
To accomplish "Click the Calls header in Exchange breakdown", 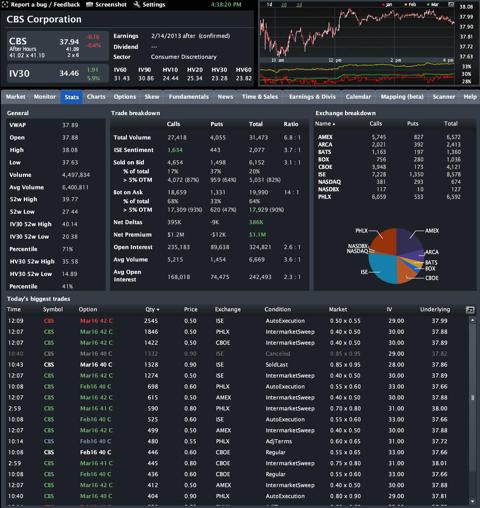I will tap(376, 124).
